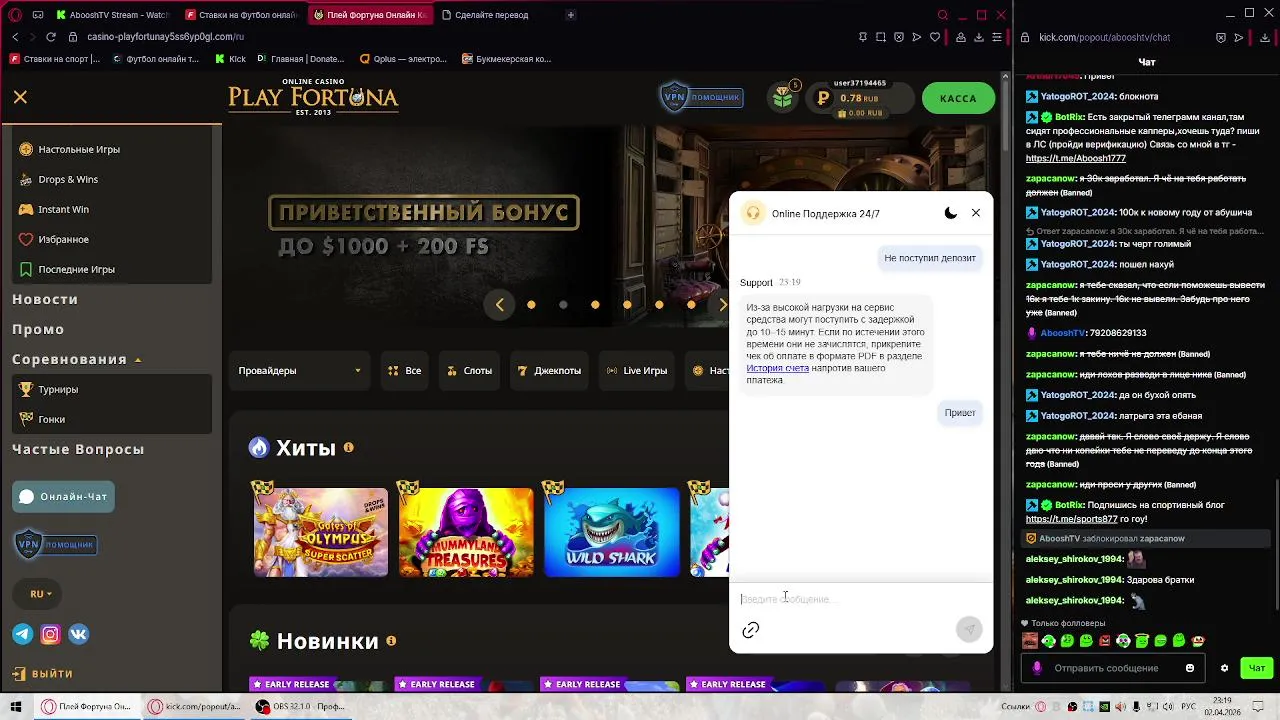The image size is (1280, 720).
Task: Open a new browser tab
Action: point(571,15)
